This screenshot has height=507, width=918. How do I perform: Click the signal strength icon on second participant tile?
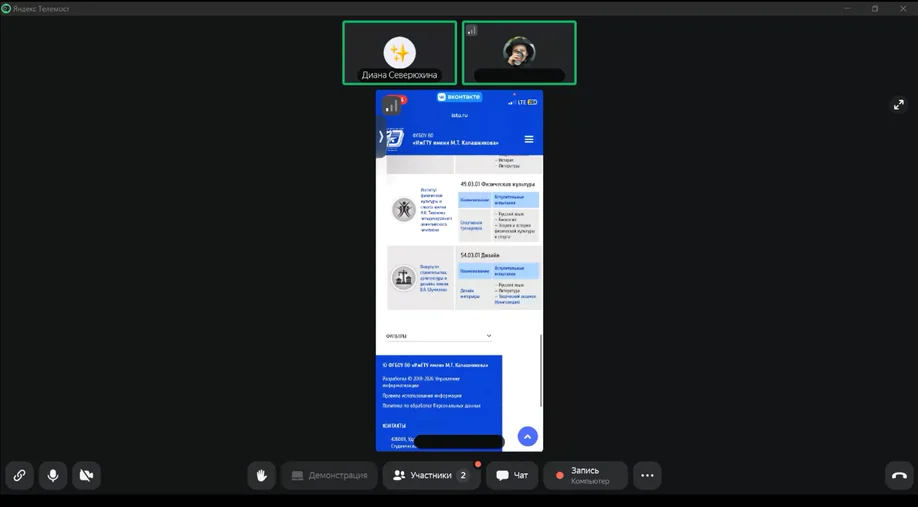pyautogui.click(x=471, y=30)
